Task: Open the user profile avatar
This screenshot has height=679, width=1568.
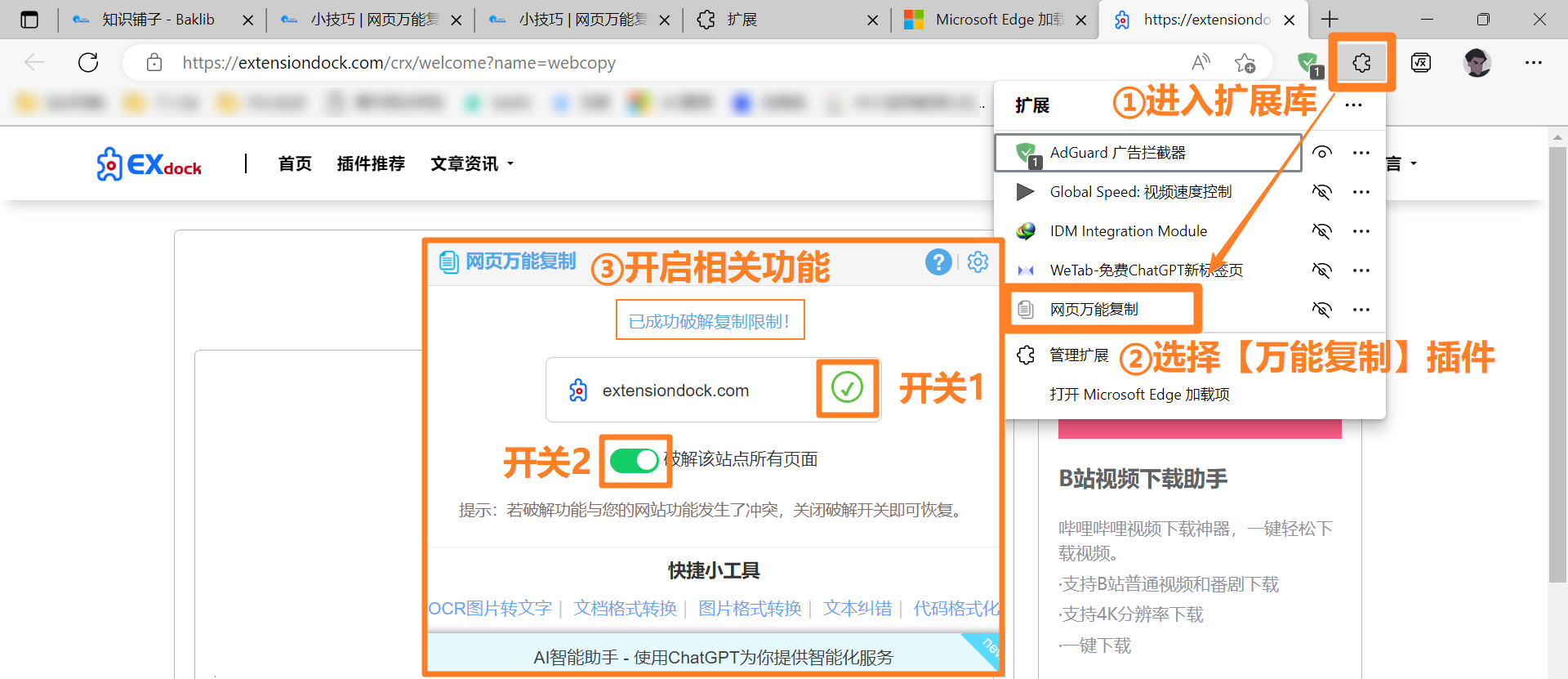Action: pyautogui.click(x=1477, y=62)
